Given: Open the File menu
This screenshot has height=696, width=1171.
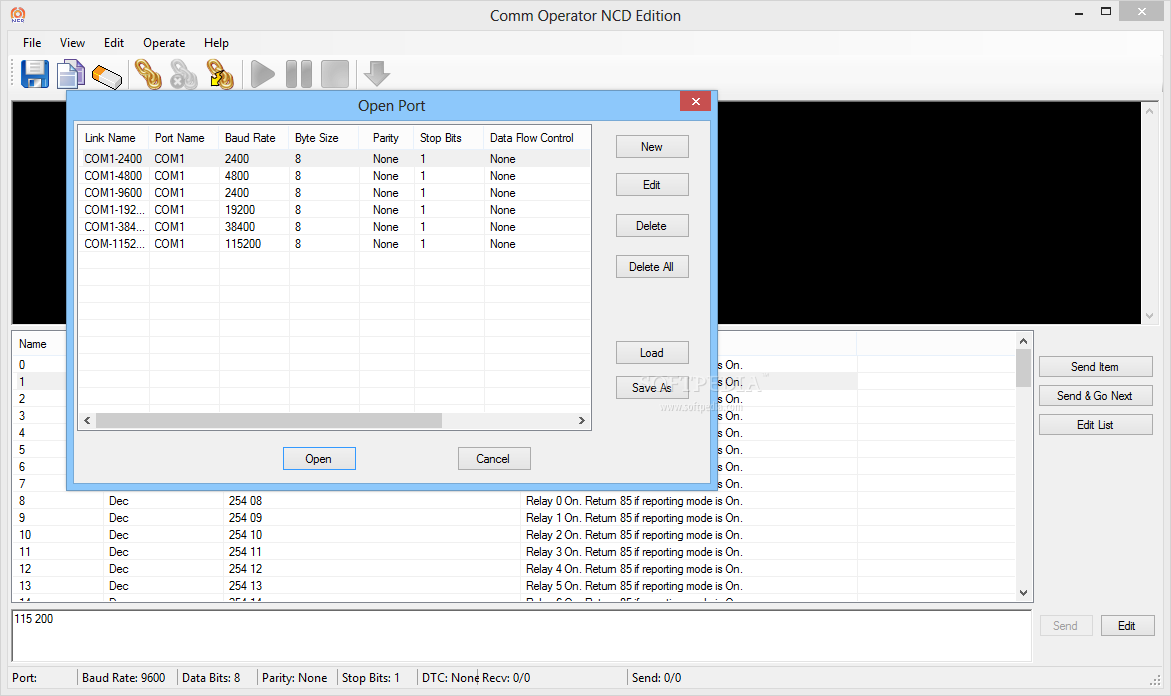Looking at the screenshot, I should coord(32,43).
